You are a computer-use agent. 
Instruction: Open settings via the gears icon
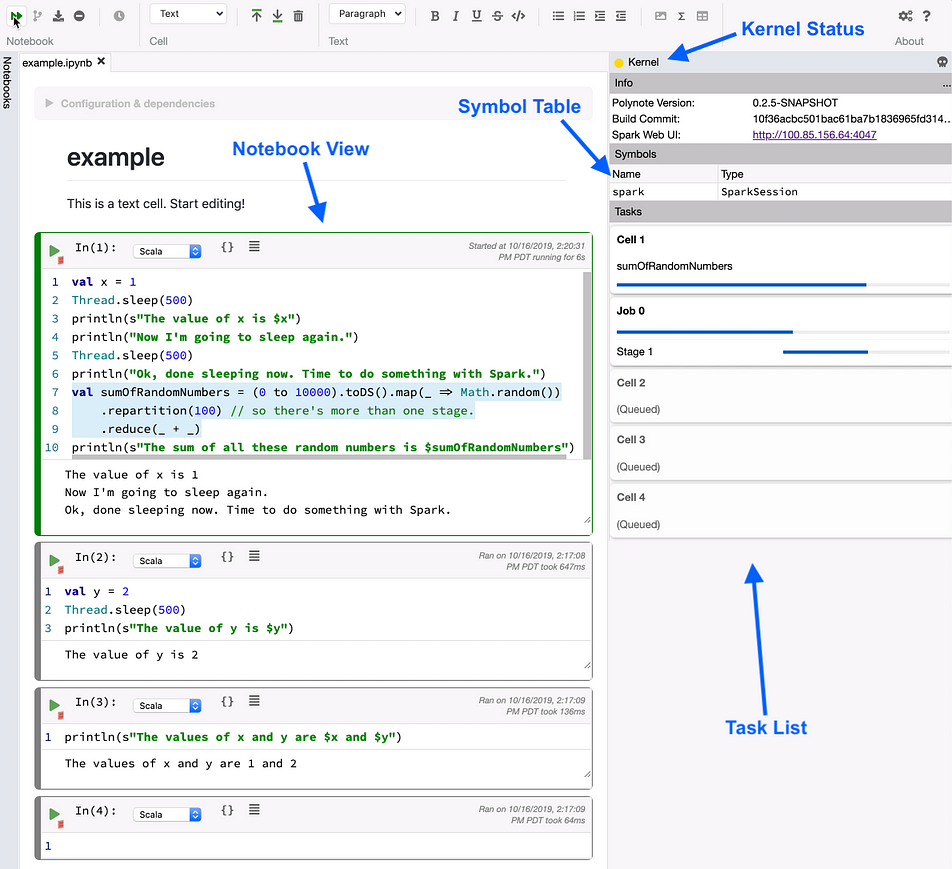[x=905, y=16]
